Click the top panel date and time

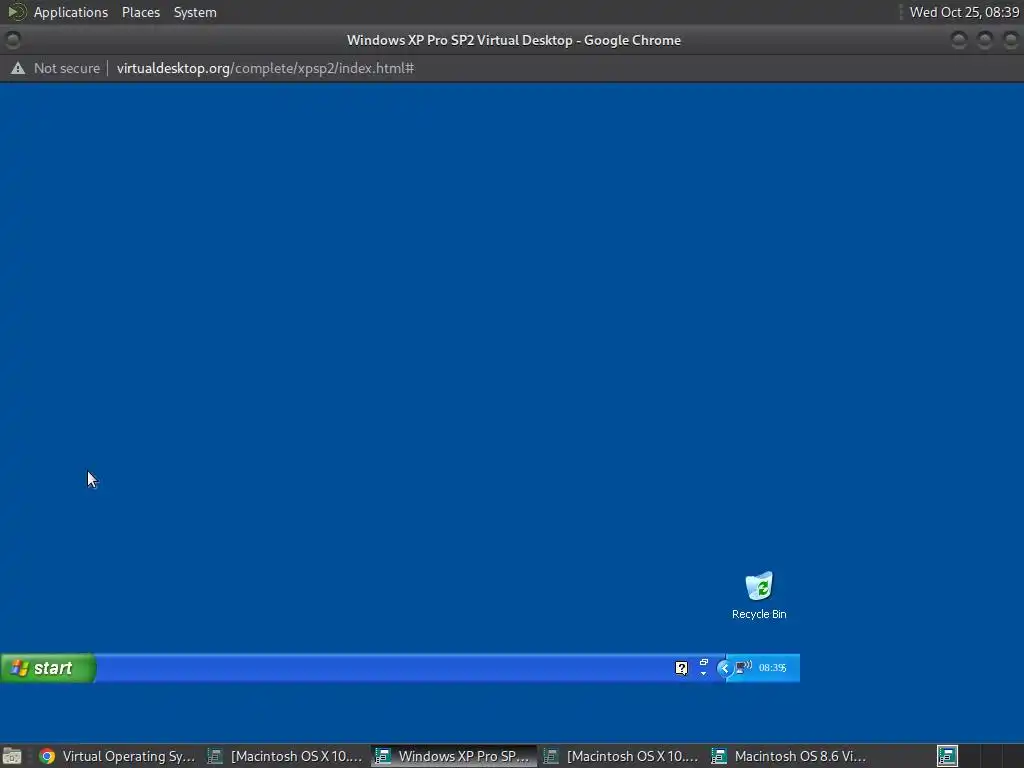click(x=964, y=12)
